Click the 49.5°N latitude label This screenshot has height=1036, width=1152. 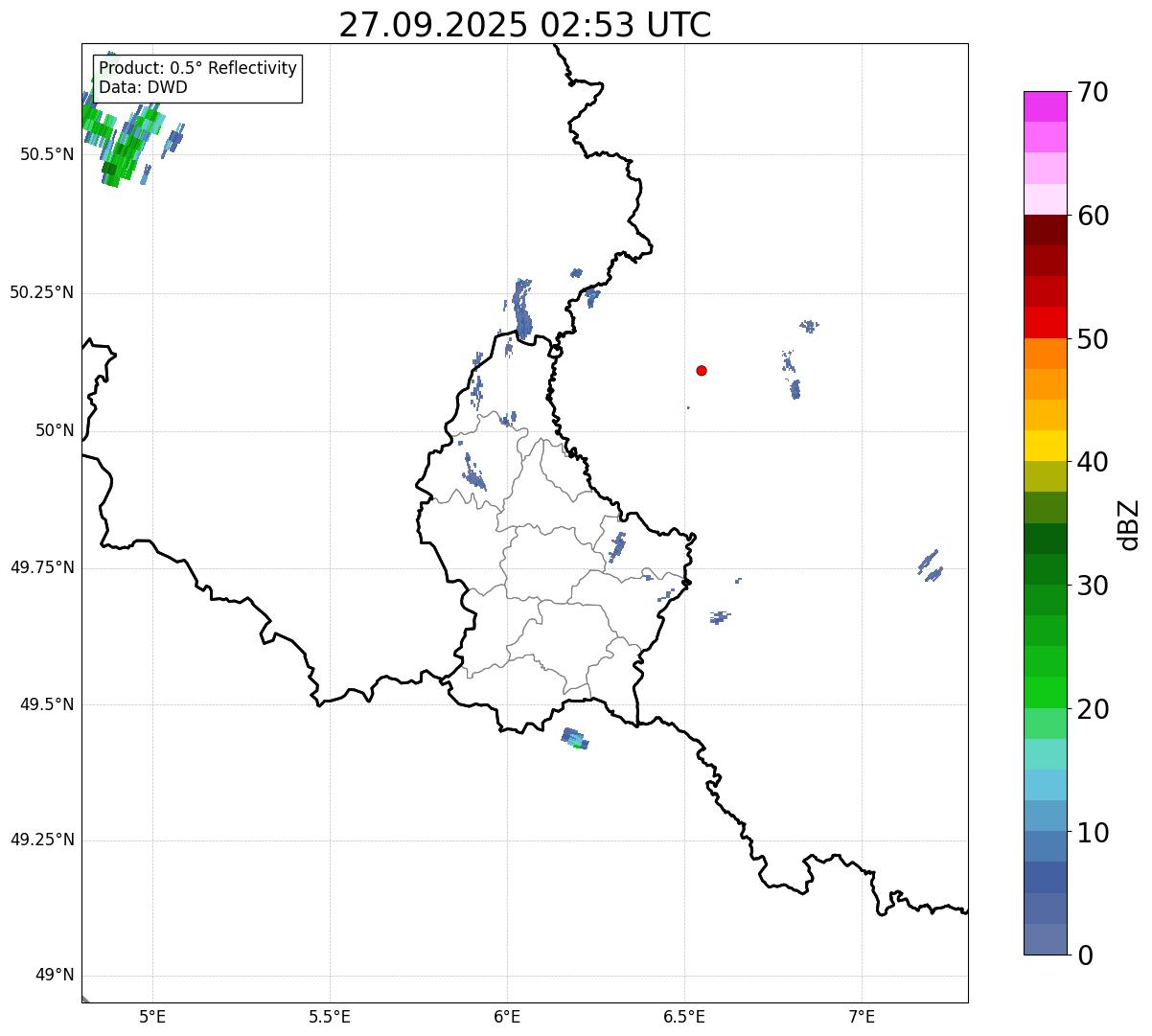click(x=47, y=704)
